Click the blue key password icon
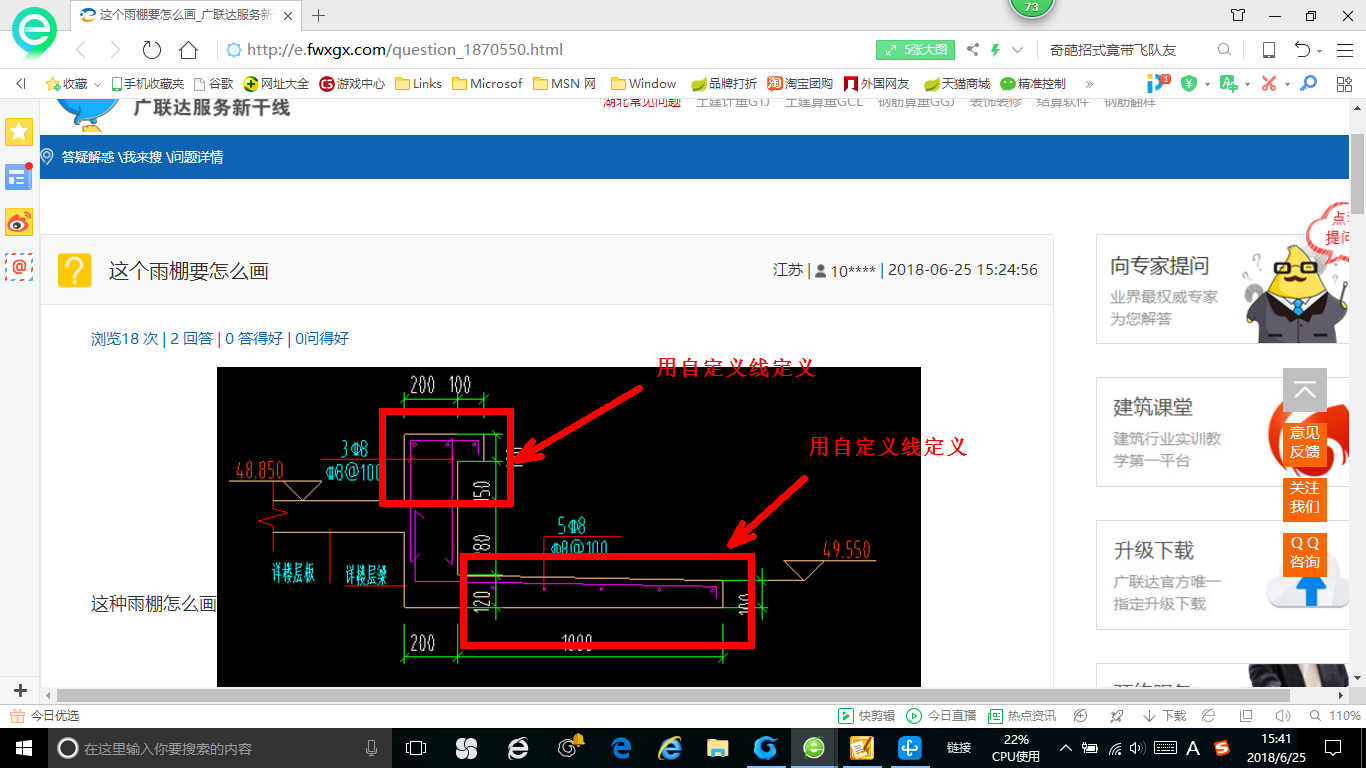Image resolution: width=1366 pixels, height=768 pixels. pyautogui.click(x=1308, y=84)
